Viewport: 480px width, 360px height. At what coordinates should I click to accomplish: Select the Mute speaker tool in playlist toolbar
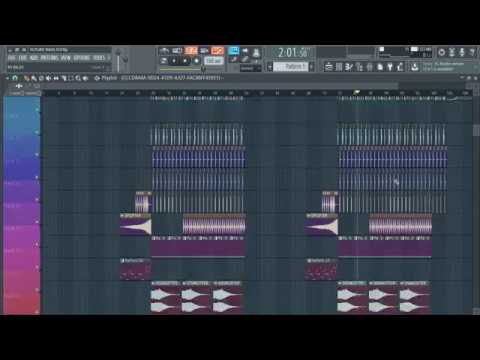[x=49, y=78]
